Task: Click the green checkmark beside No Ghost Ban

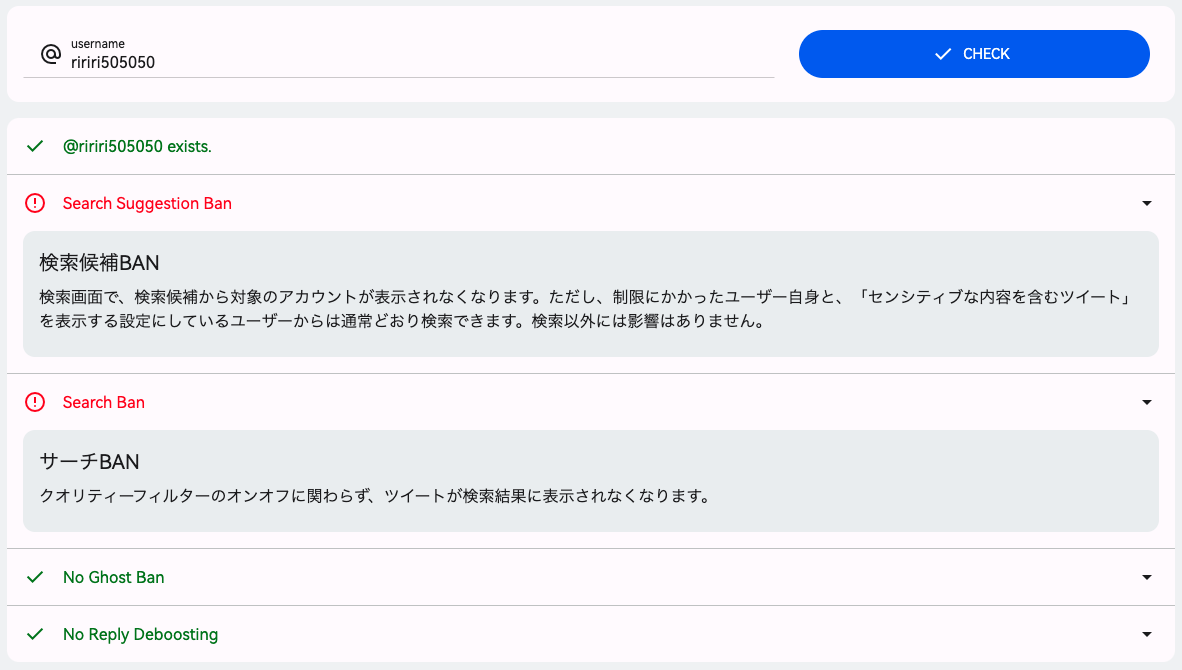Action: (35, 577)
